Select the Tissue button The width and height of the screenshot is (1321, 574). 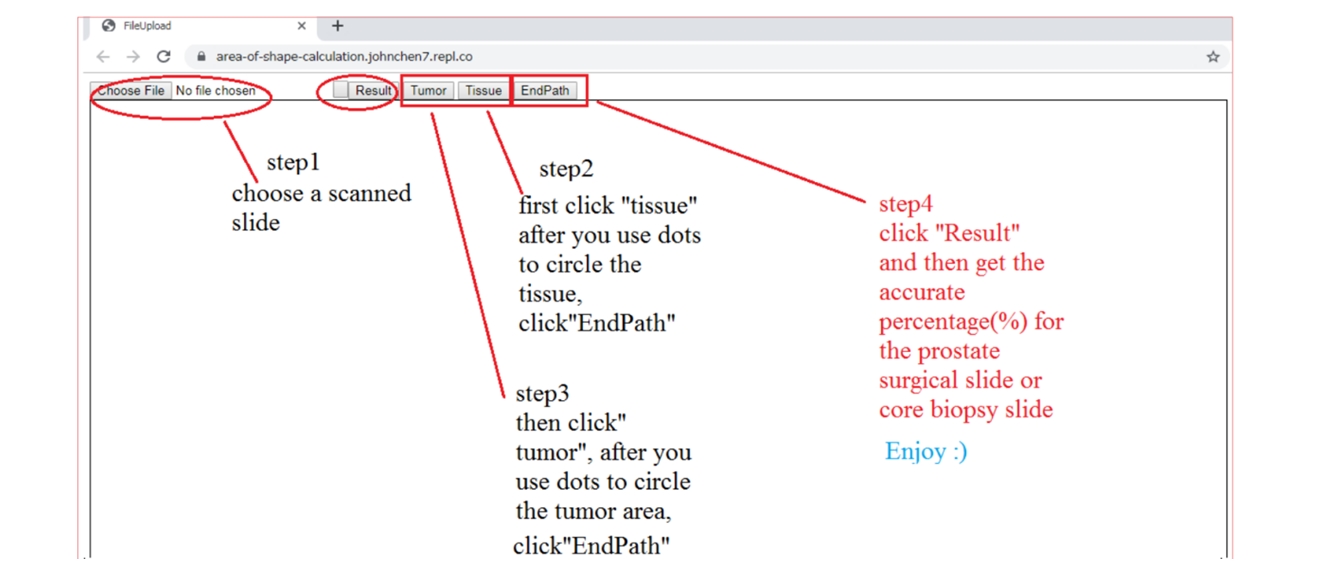click(x=483, y=90)
